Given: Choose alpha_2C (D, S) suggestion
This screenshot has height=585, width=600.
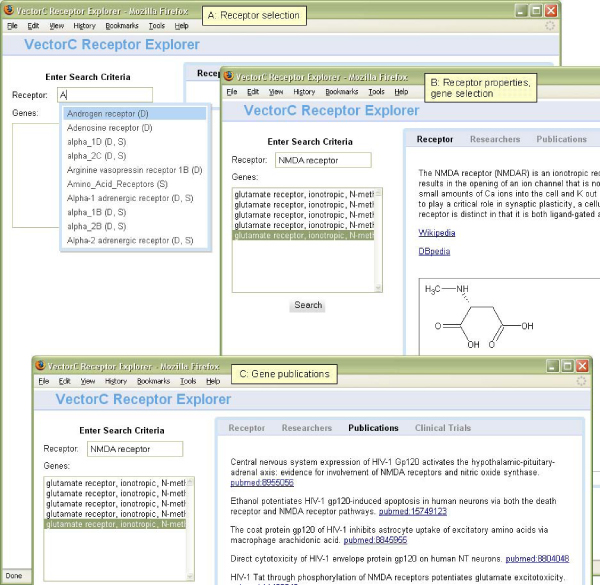Looking at the screenshot, I should [x=135, y=156].
